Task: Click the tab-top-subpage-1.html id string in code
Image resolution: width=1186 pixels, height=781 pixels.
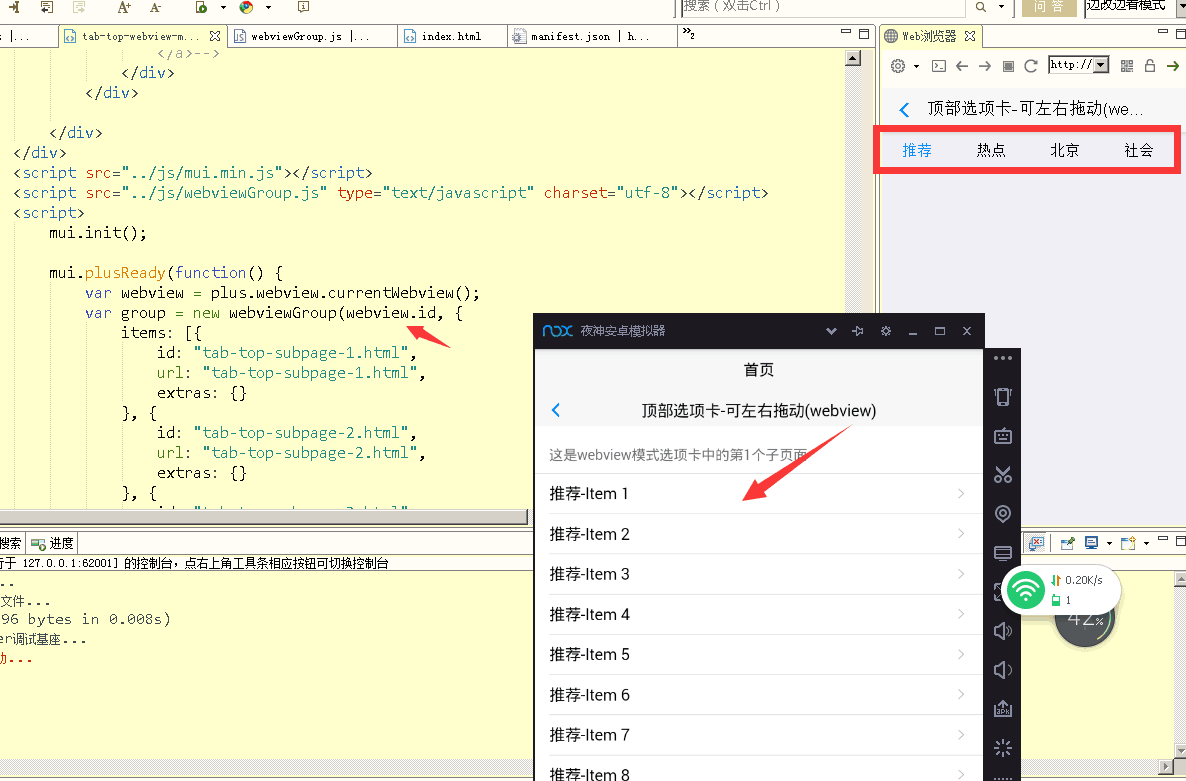Action: (x=301, y=352)
